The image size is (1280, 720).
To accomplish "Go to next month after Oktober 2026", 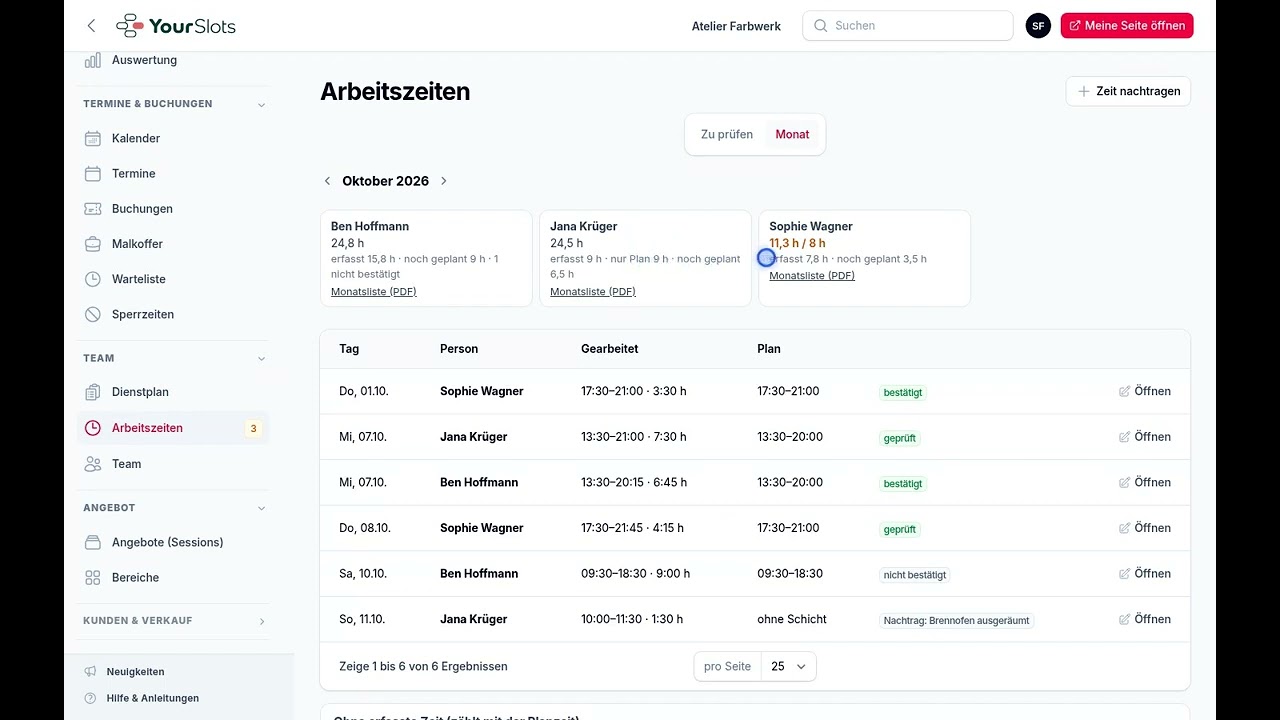I will point(444,181).
